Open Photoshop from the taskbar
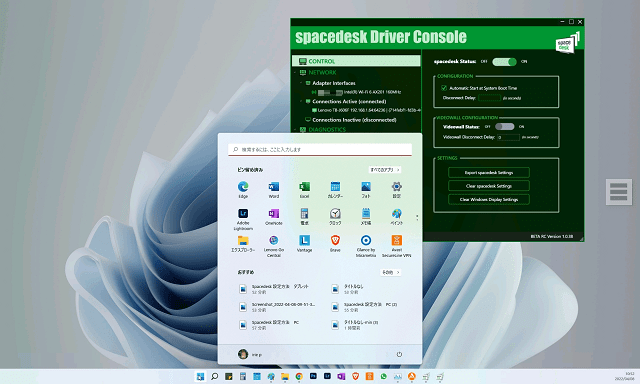640x384 pixels. (x=313, y=376)
